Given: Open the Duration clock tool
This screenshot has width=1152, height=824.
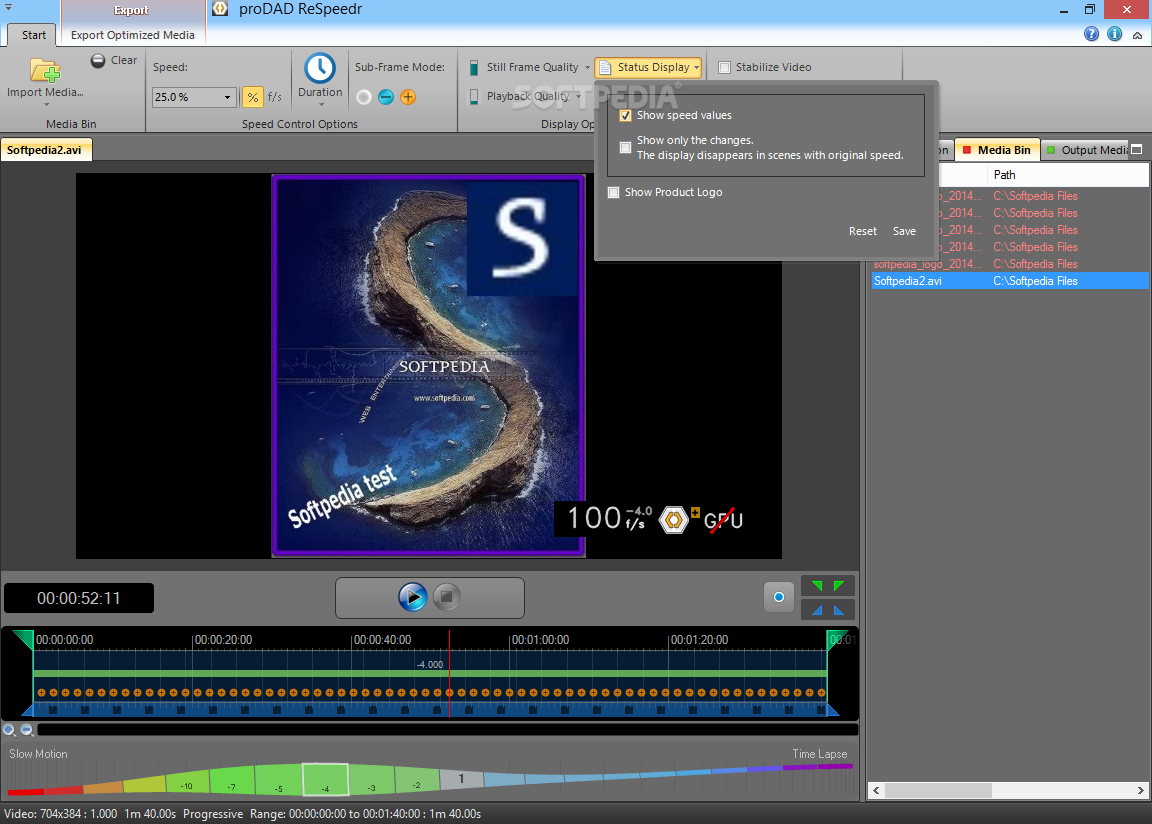Looking at the screenshot, I should pyautogui.click(x=320, y=68).
